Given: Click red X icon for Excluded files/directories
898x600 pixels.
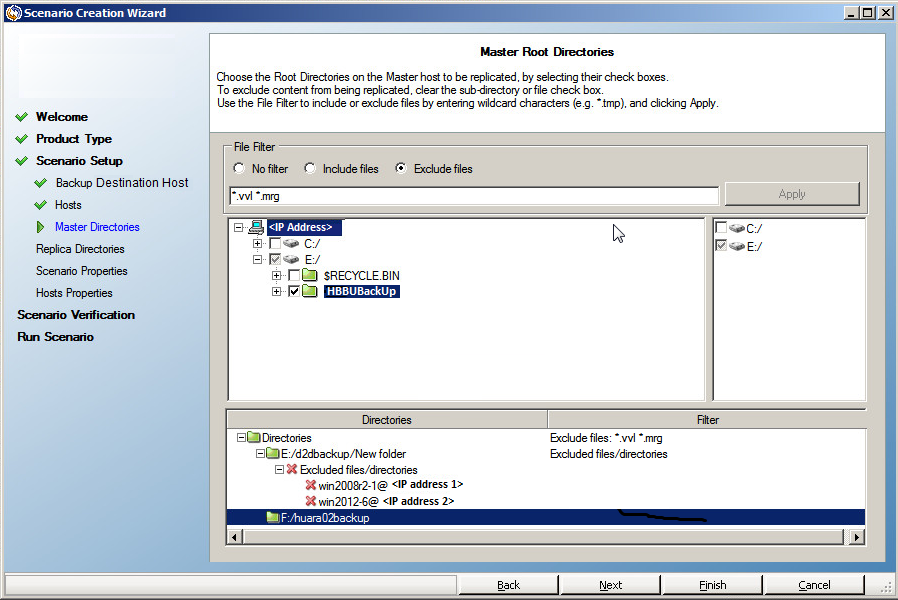Looking at the screenshot, I should click(x=292, y=469).
